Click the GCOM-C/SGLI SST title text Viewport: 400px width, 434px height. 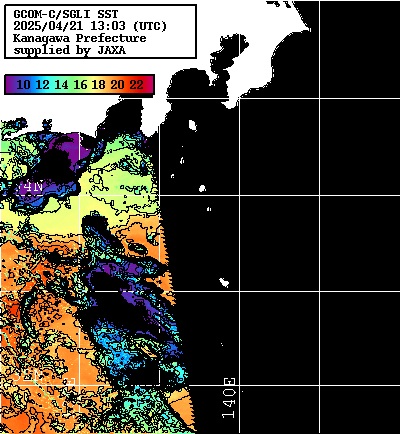coord(66,14)
